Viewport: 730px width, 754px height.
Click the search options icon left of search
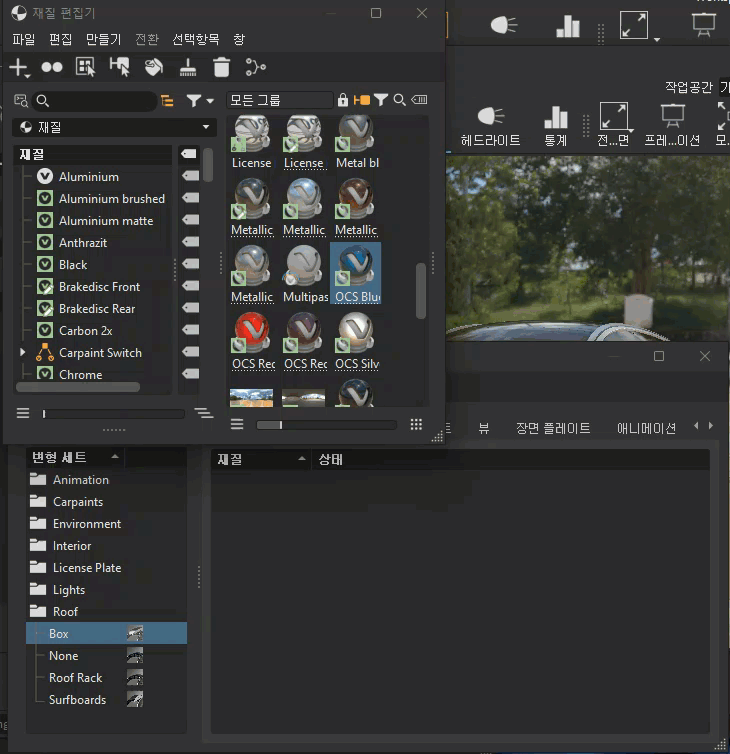point(21,101)
